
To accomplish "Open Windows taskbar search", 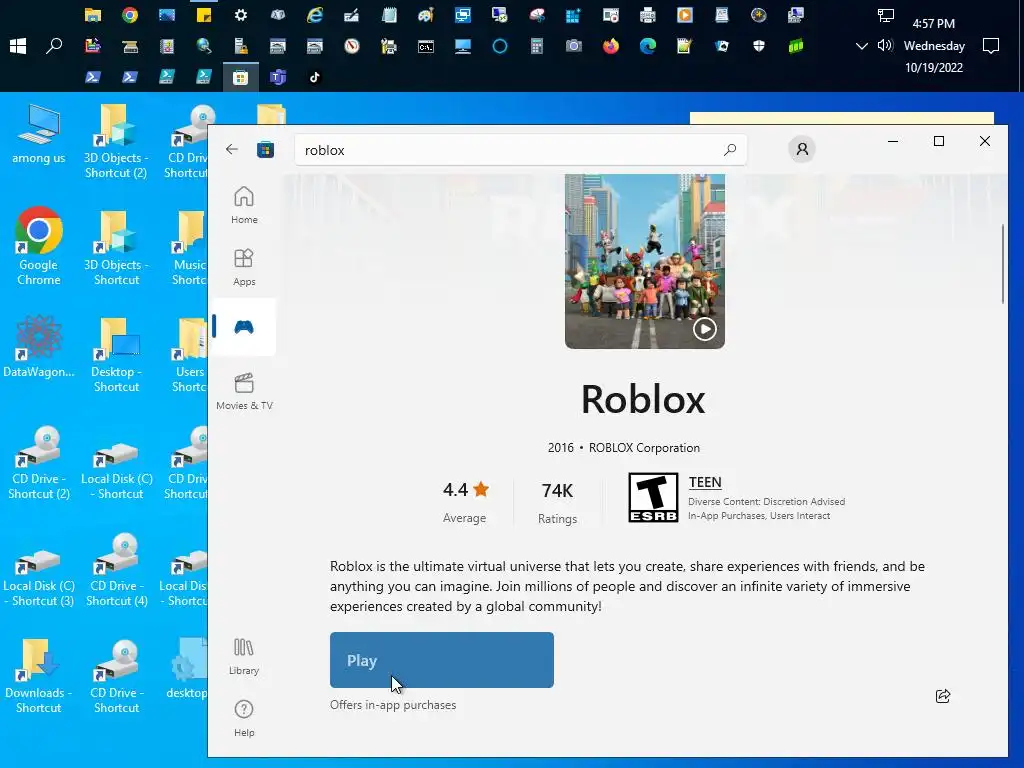I will tap(54, 46).
